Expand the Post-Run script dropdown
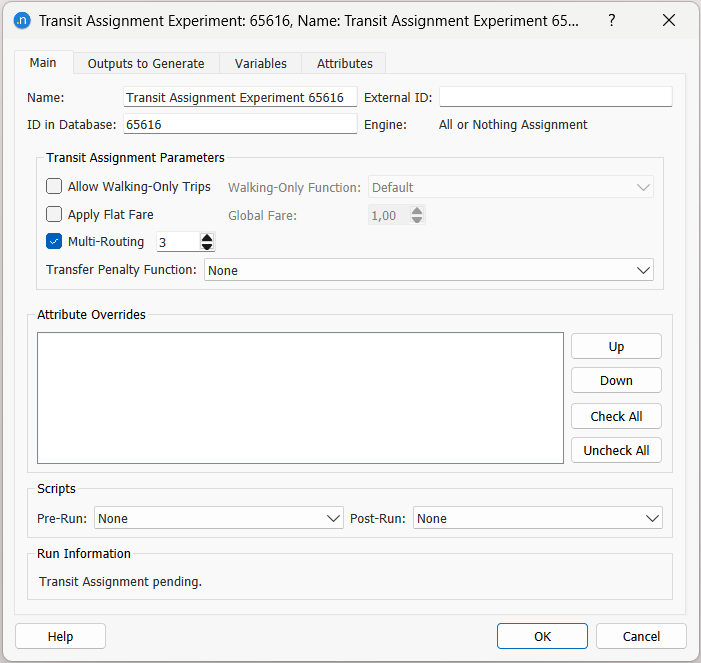The width and height of the screenshot is (701, 663). tap(537, 518)
